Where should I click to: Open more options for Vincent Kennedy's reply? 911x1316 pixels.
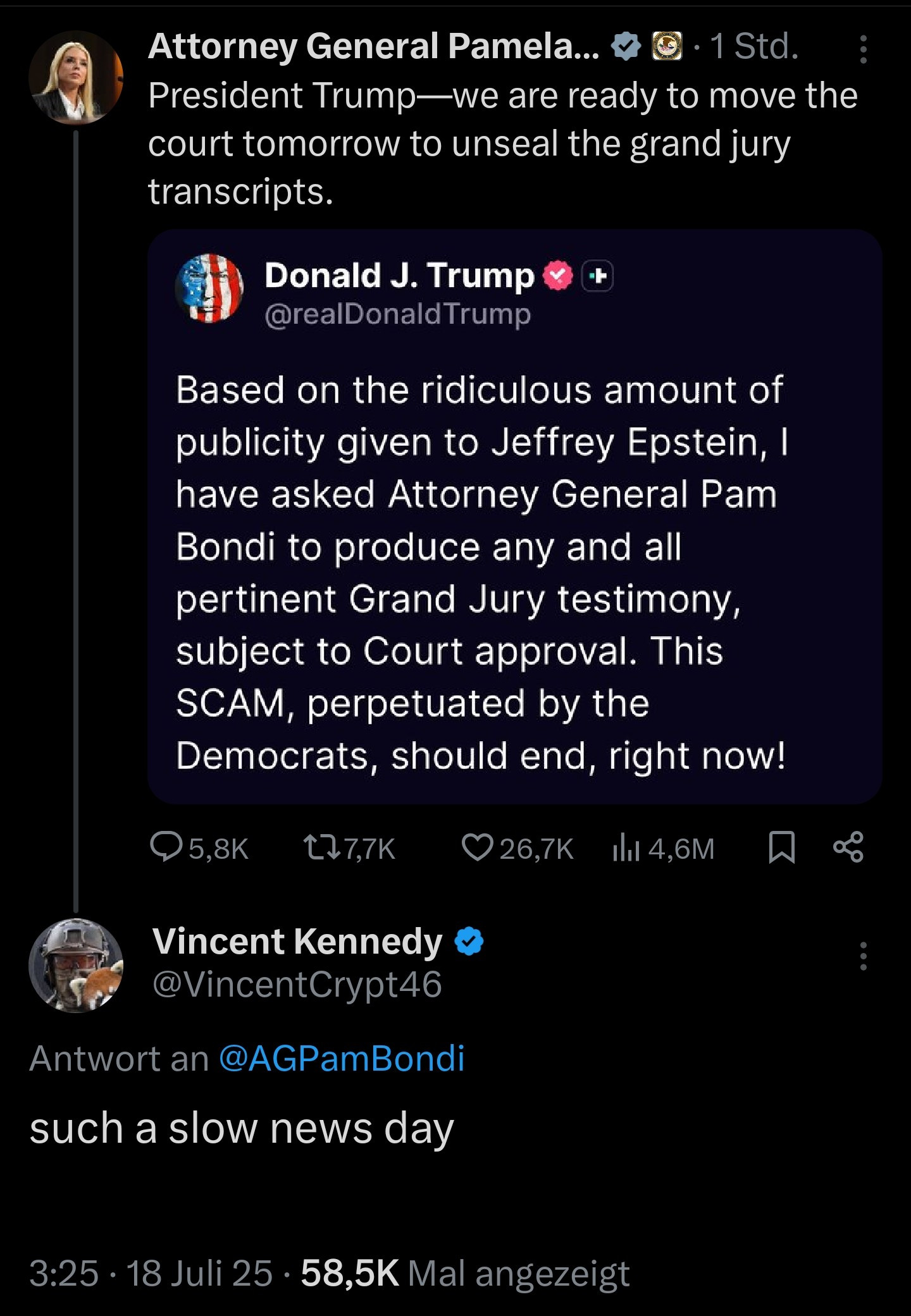point(864,956)
